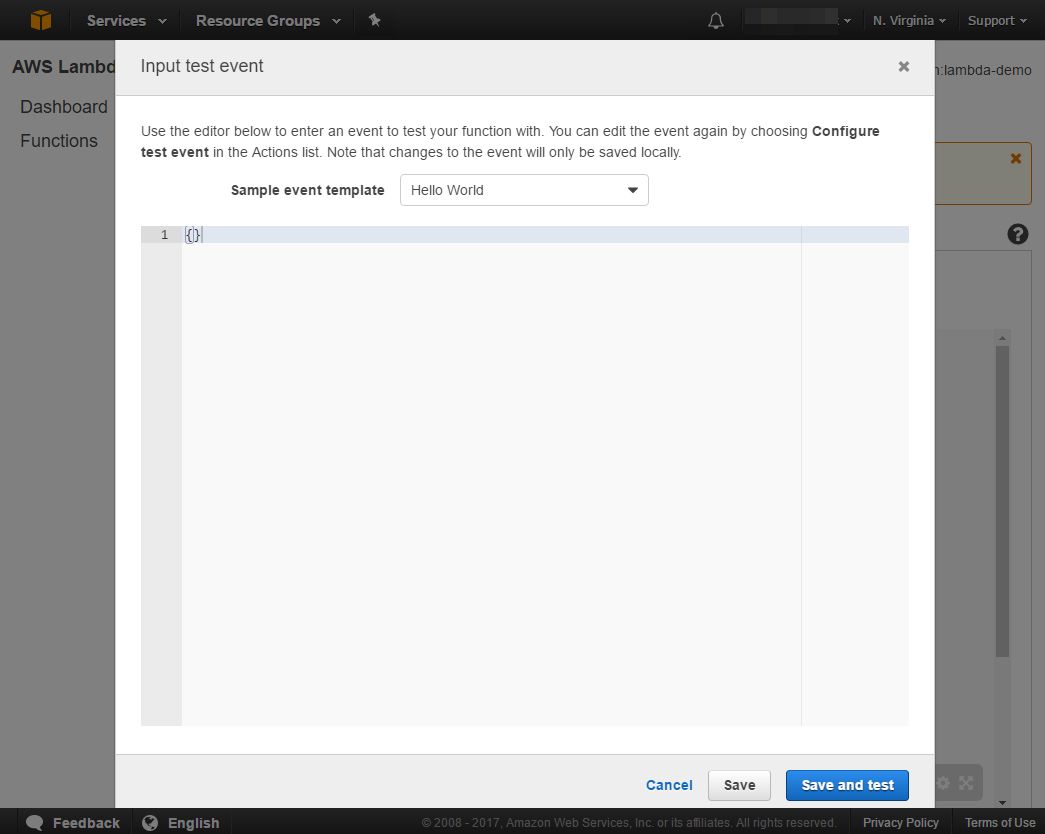Click the fullscreen expand icon
1045x834 pixels.
(966, 783)
